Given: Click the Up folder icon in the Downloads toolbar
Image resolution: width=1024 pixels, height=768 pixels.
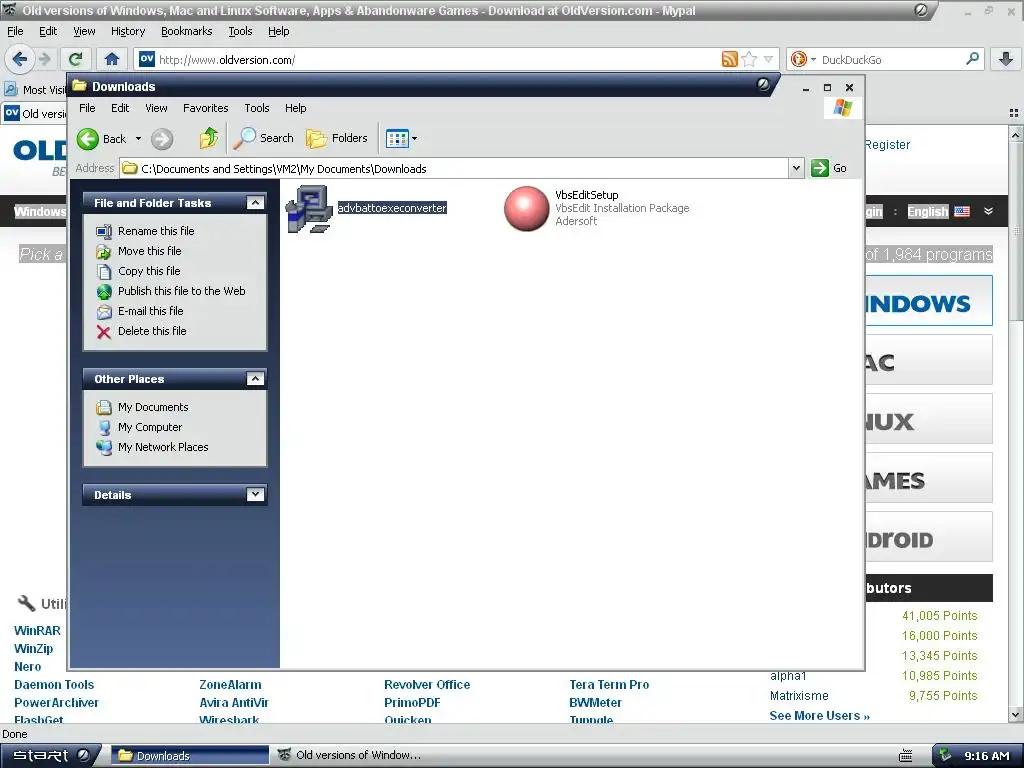Looking at the screenshot, I should click(x=208, y=138).
